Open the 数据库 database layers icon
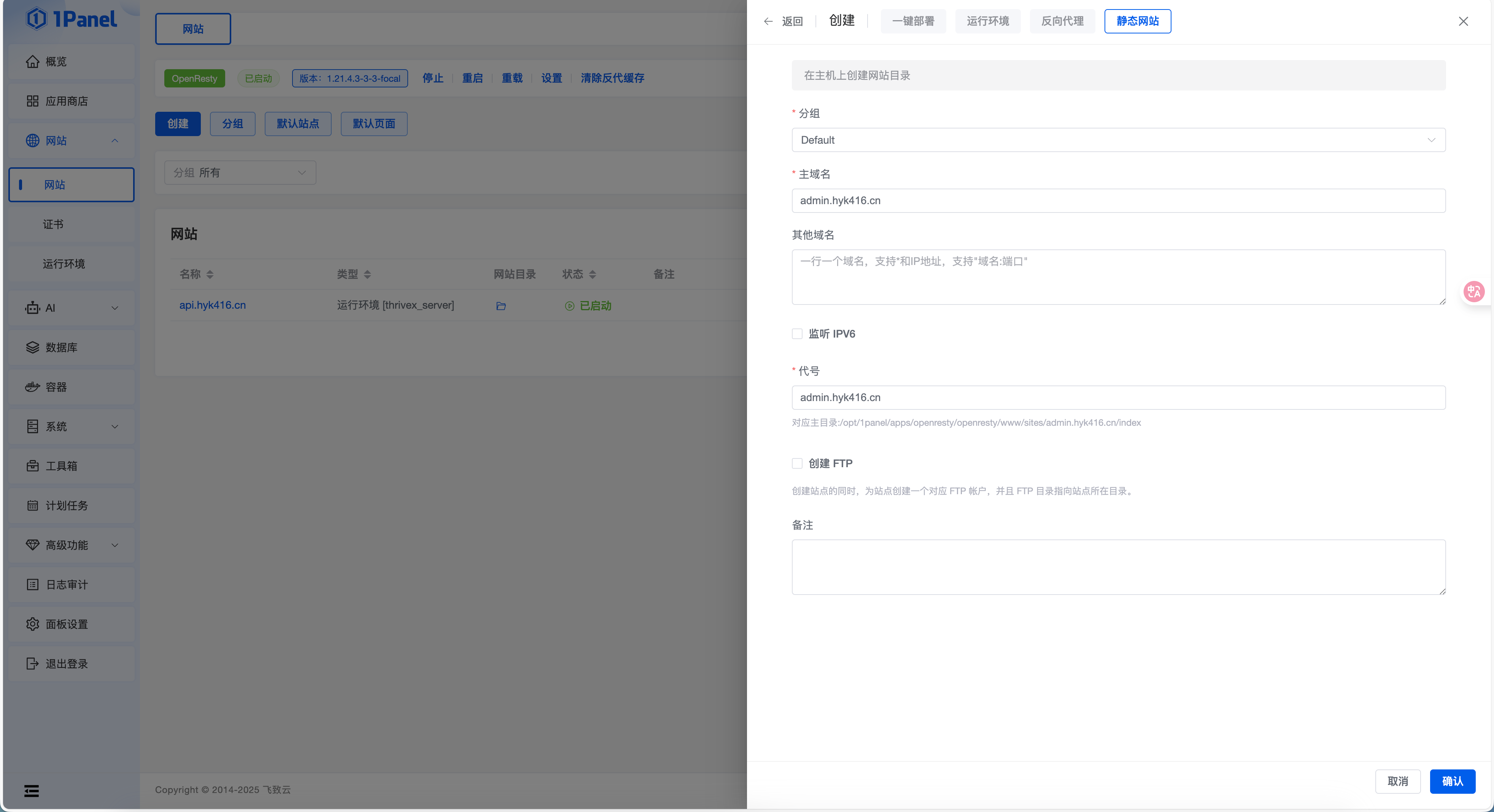 coord(32,347)
